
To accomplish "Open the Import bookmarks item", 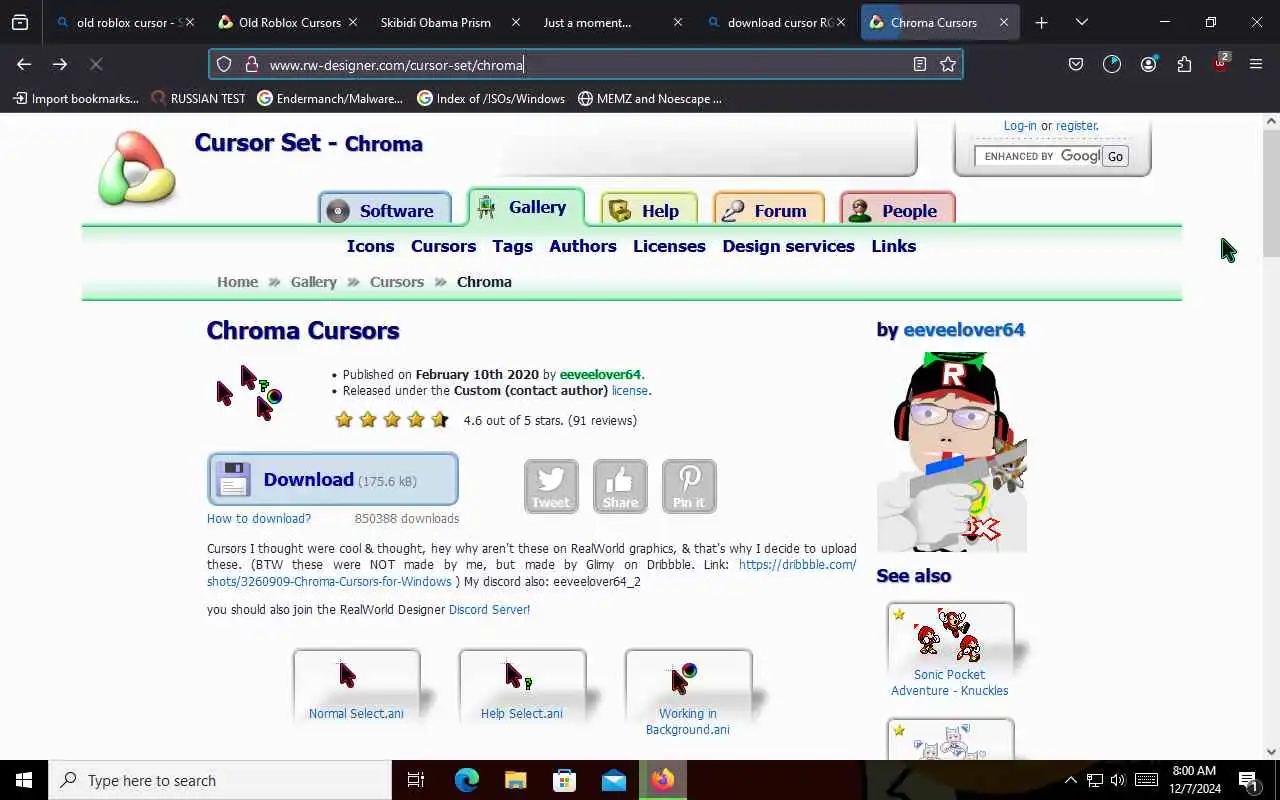I will click(x=76, y=98).
